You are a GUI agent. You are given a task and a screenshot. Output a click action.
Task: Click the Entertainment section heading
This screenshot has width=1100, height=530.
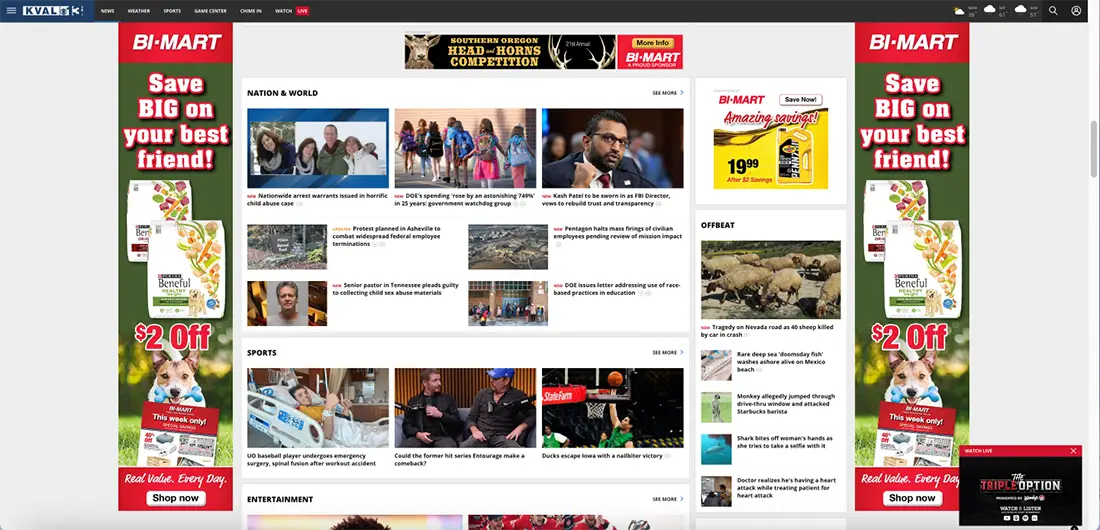point(280,499)
